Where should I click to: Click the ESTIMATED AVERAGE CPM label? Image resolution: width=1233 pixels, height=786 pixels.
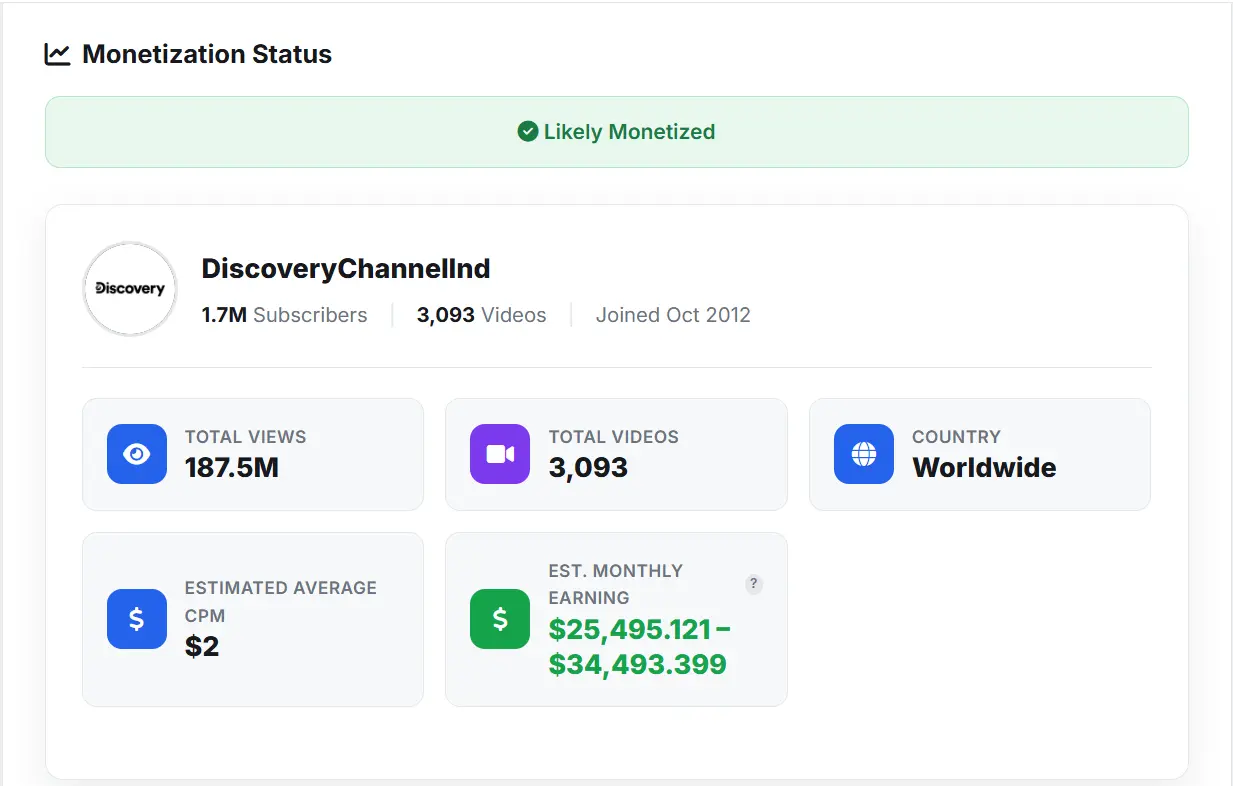281,602
